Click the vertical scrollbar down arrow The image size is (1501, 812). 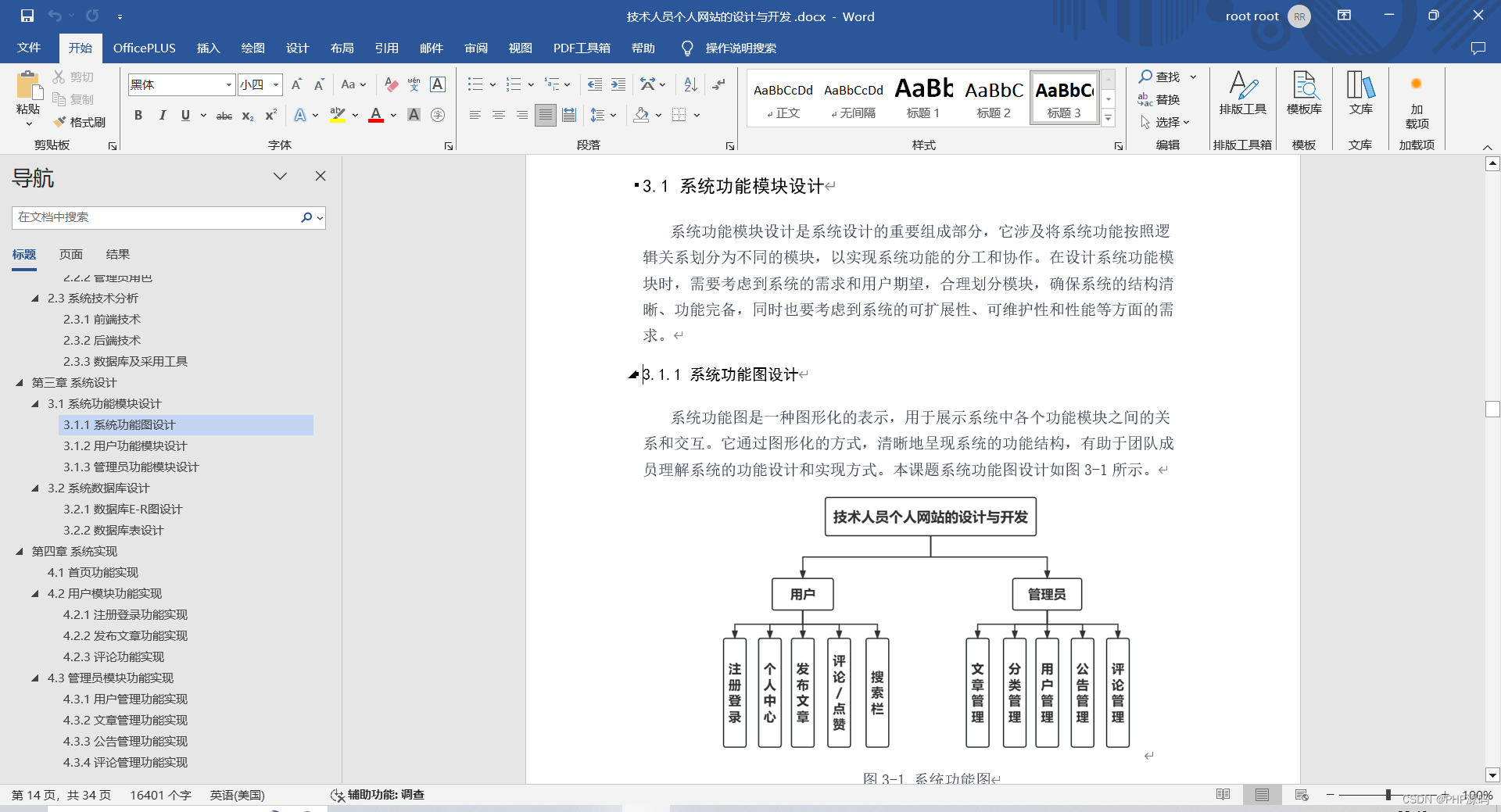(x=1492, y=775)
